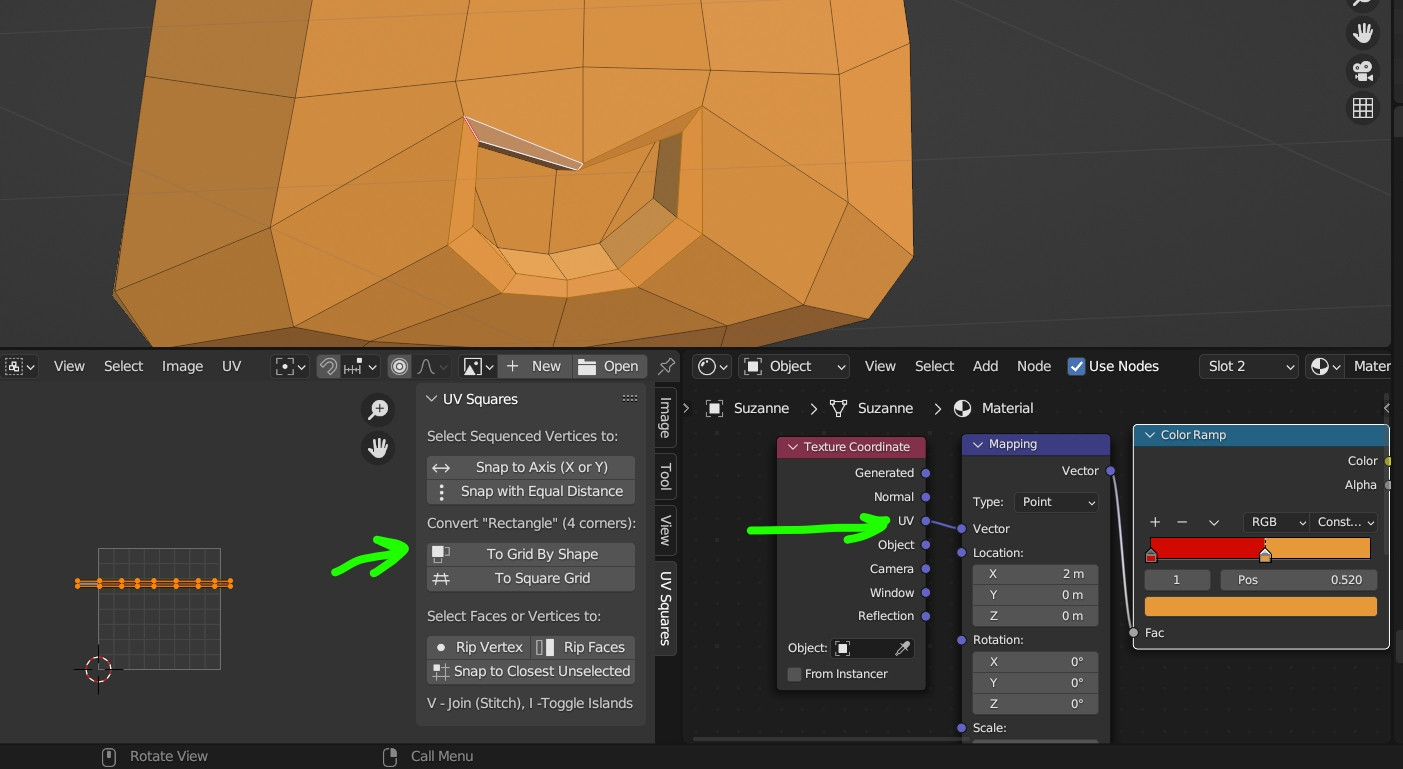Viewport: 1403px width, 769px height.
Task: Click the pan hand icon in the UV editor
Action: (378, 447)
